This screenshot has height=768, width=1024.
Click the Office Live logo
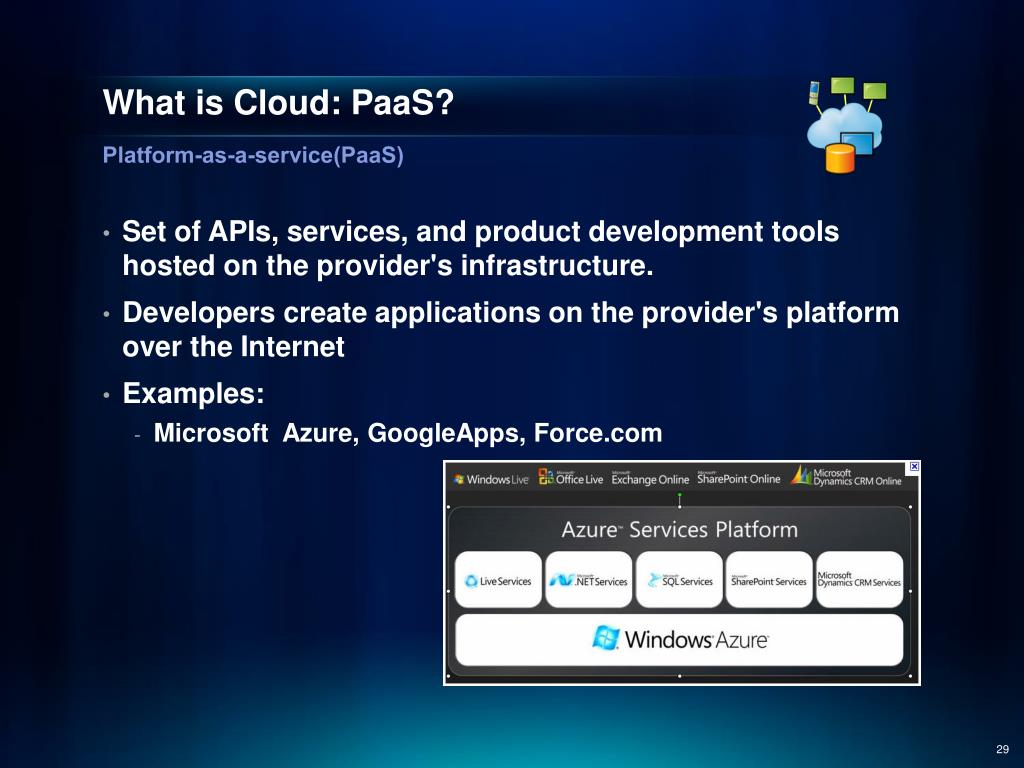571,477
